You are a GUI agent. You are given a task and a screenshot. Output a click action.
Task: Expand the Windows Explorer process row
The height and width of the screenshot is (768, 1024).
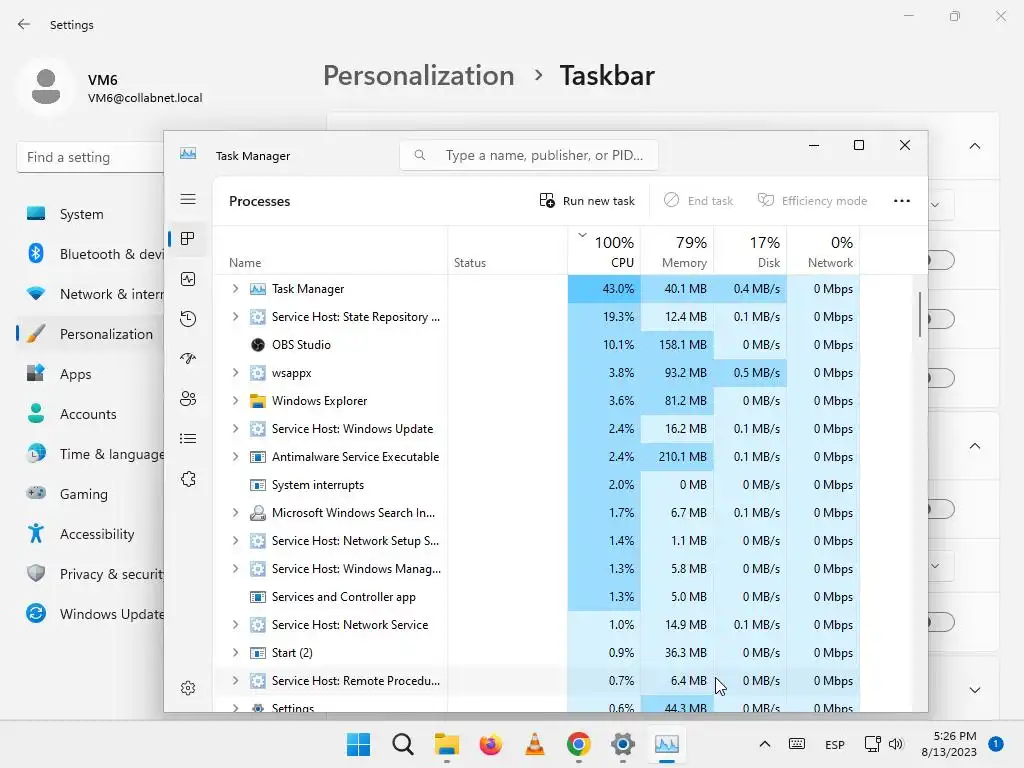tap(235, 401)
